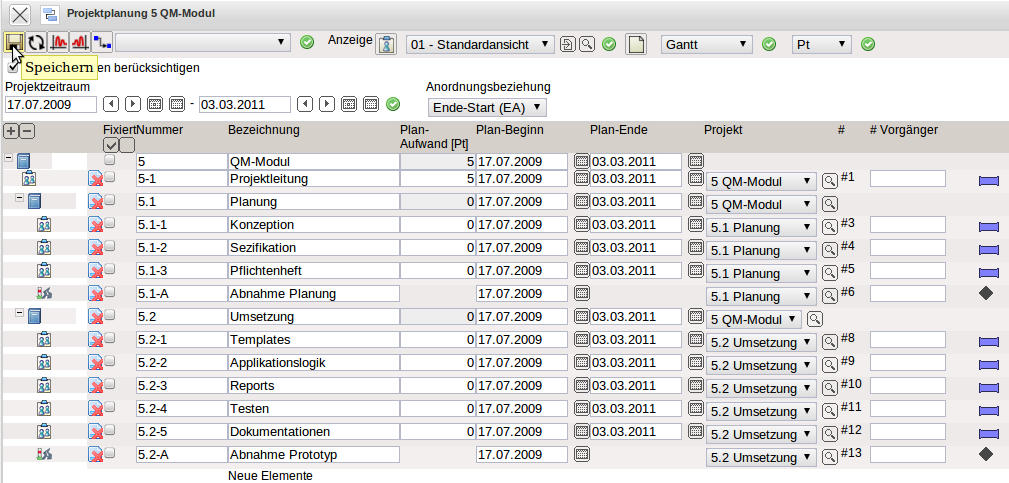
Task: Click the Gantt bar at the Projektleitung row
Action: (x=988, y=181)
